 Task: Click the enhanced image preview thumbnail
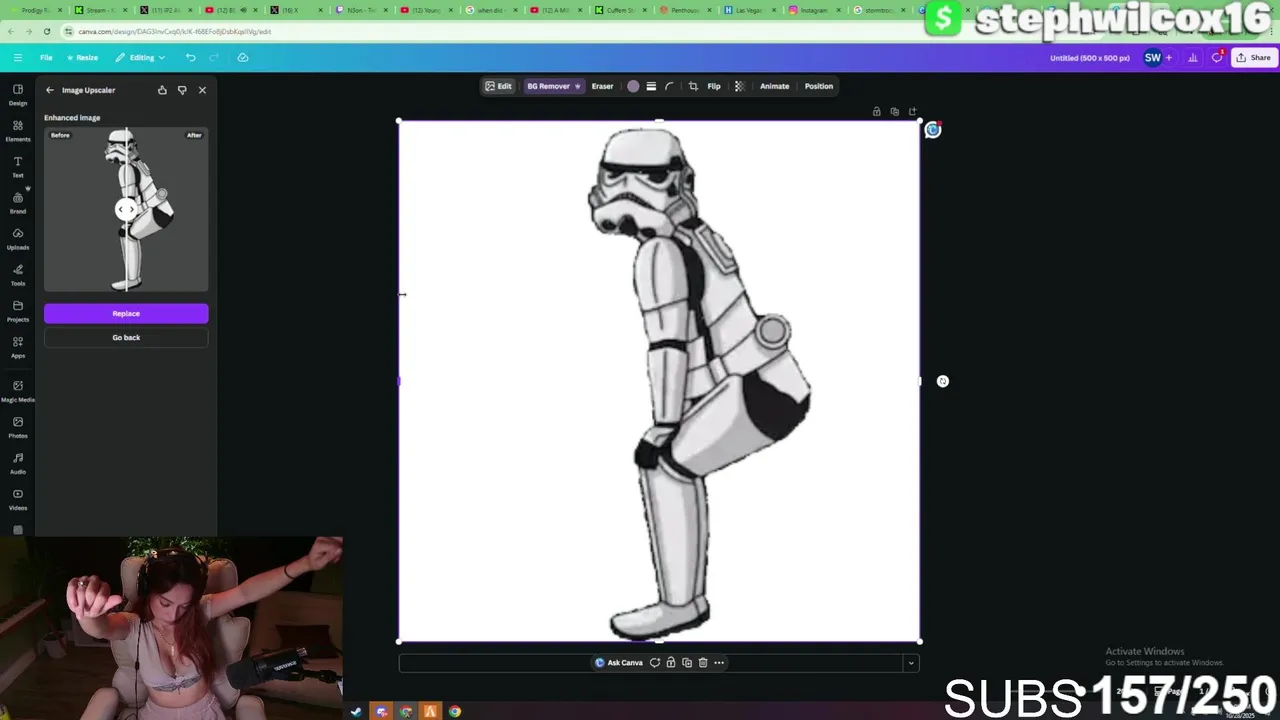click(x=126, y=209)
